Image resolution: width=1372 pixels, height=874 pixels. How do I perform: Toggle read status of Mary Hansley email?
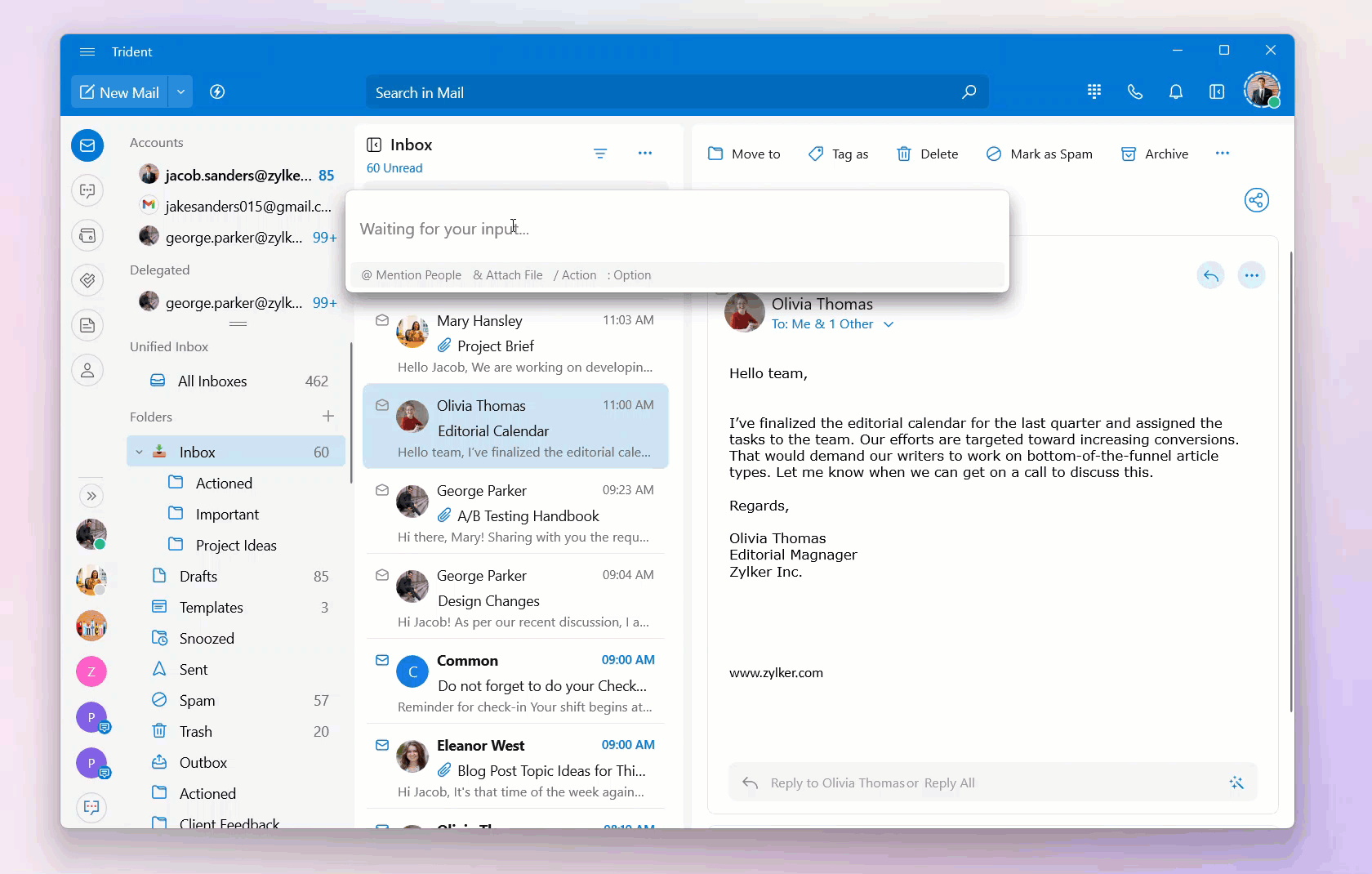pos(381,321)
